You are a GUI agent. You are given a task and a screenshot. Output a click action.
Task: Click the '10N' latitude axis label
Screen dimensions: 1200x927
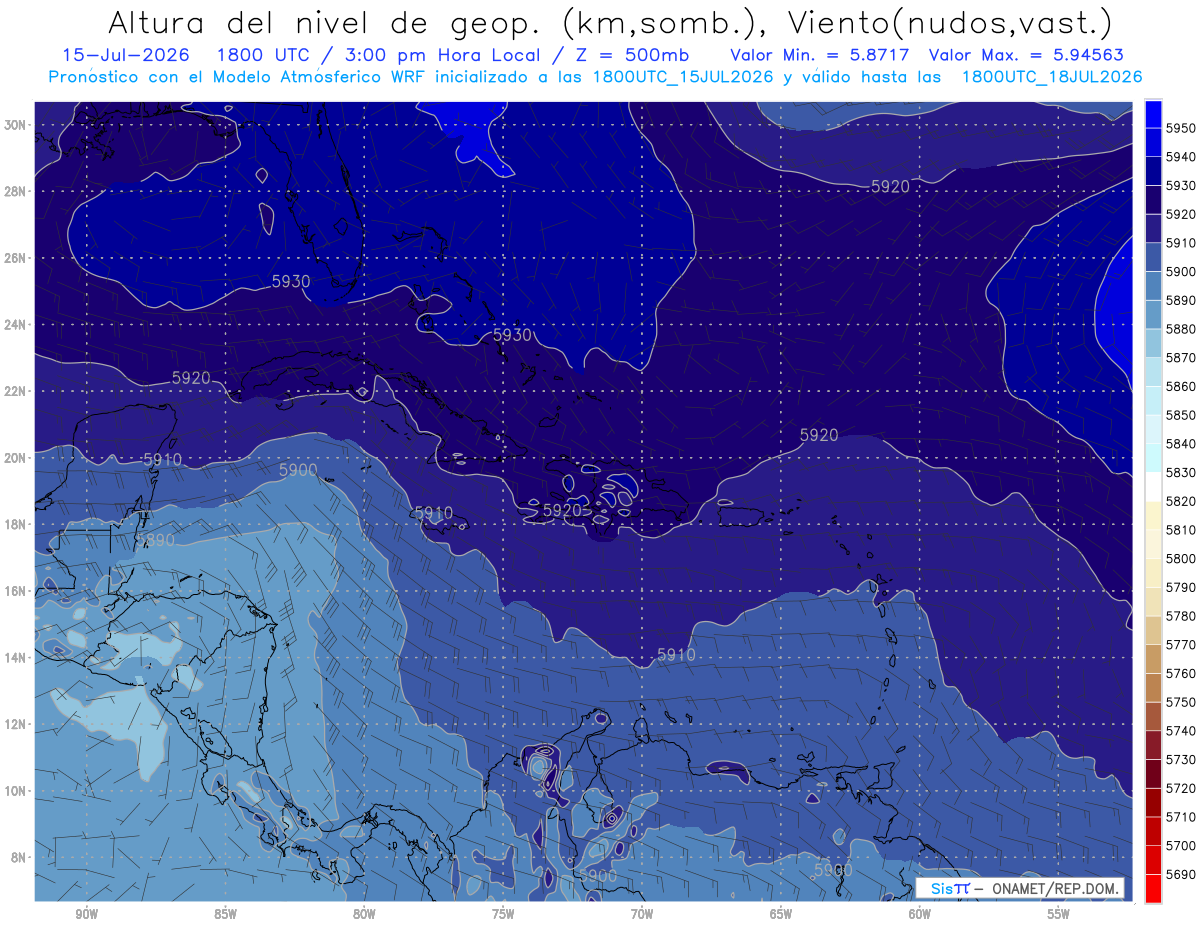(15, 791)
